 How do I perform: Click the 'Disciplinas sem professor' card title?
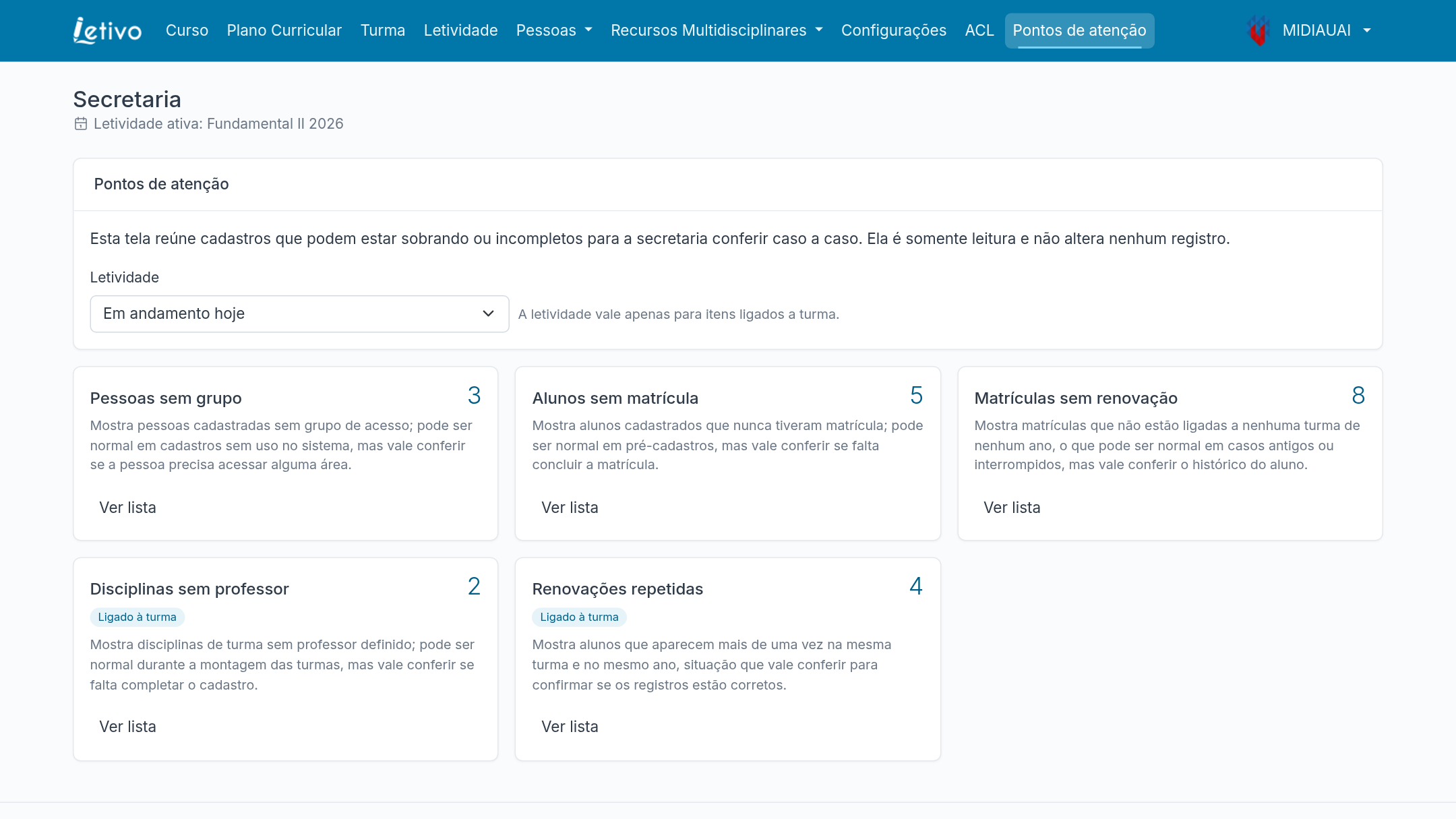(189, 589)
